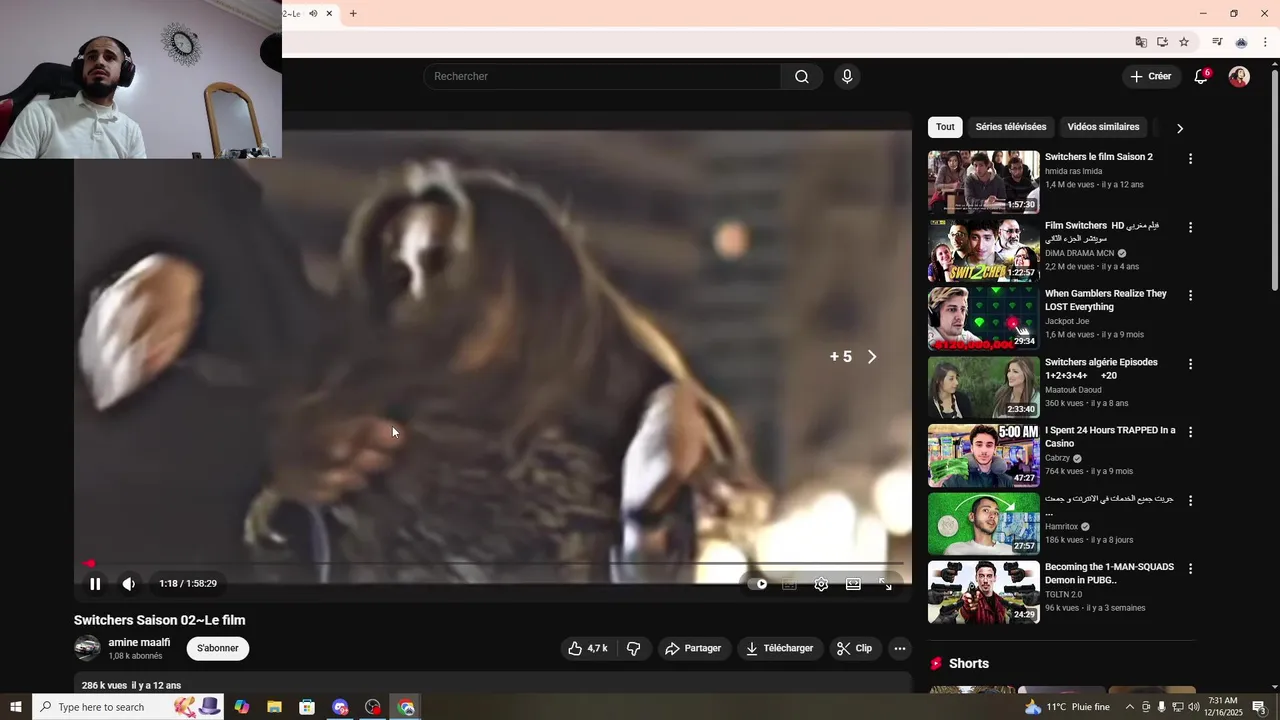
Task: Open the Hamritox video thumbnail
Action: tap(984, 523)
